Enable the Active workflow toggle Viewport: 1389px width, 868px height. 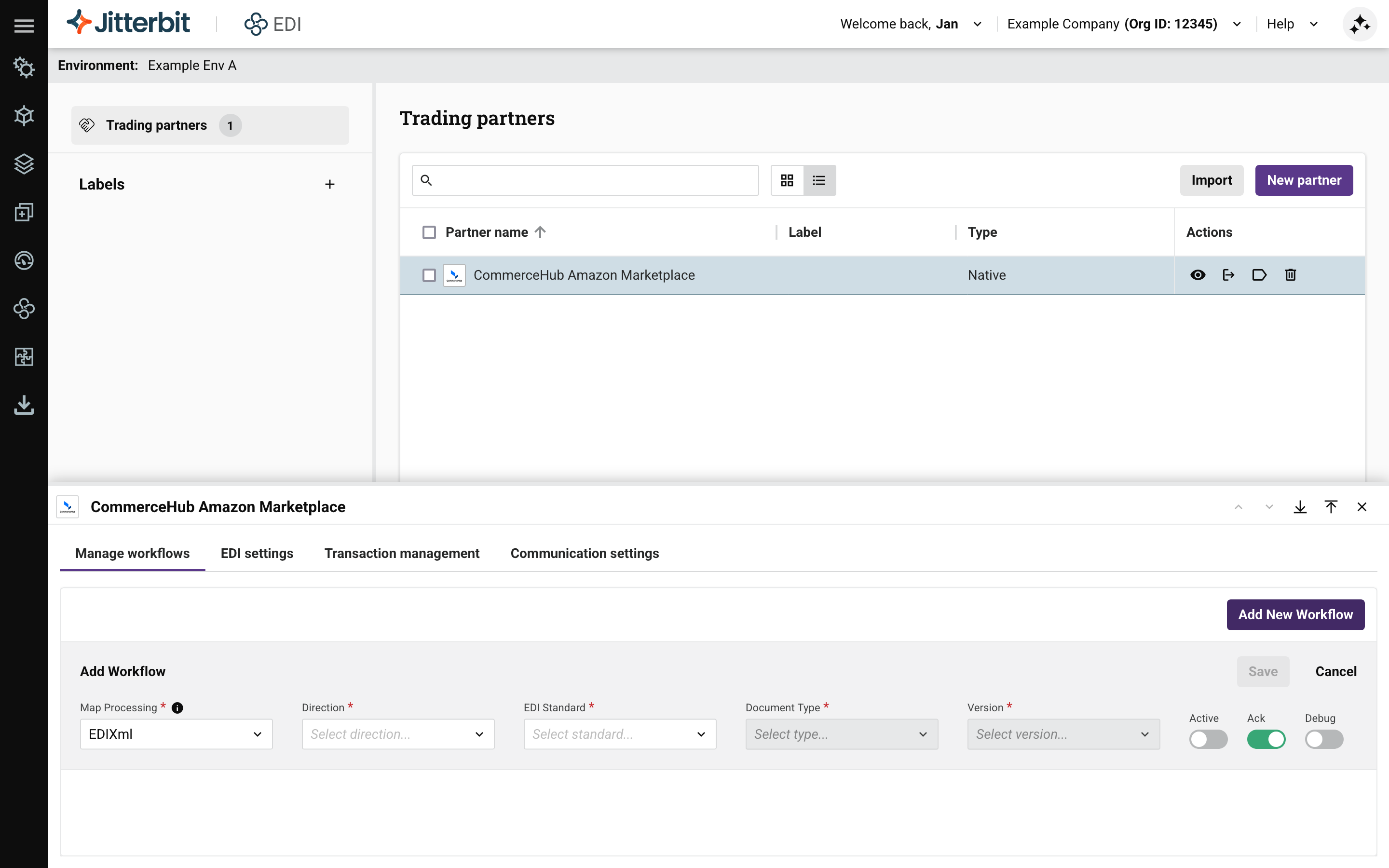pos(1208,739)
